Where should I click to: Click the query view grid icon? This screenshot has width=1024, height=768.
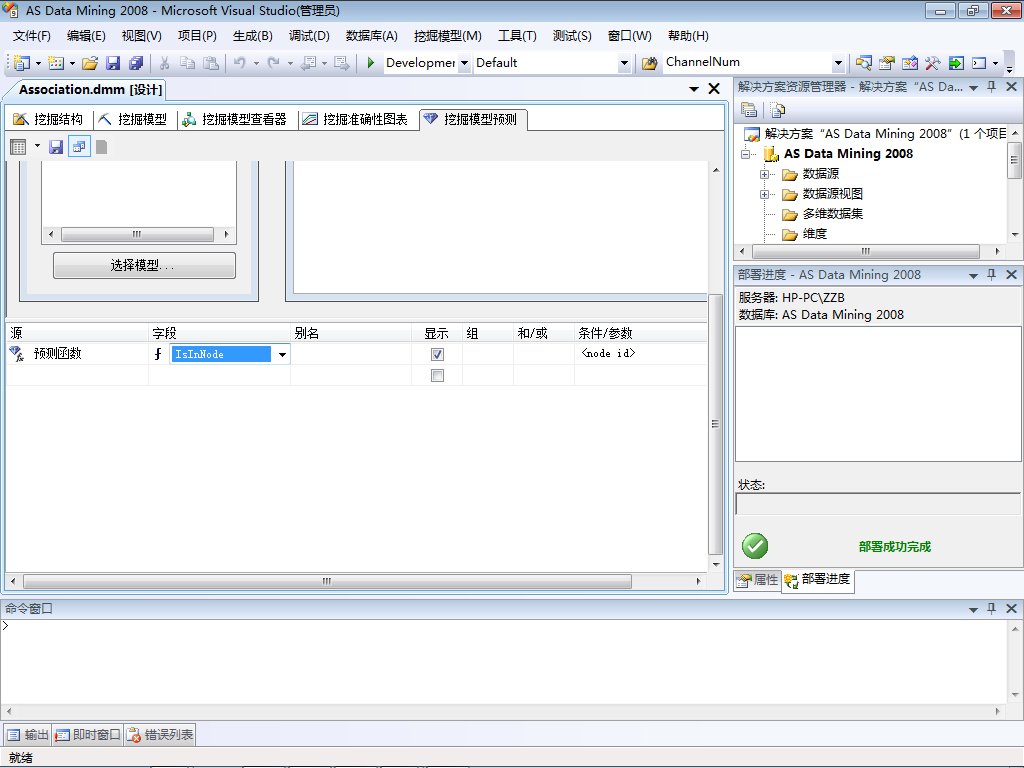tap(18, 147)
